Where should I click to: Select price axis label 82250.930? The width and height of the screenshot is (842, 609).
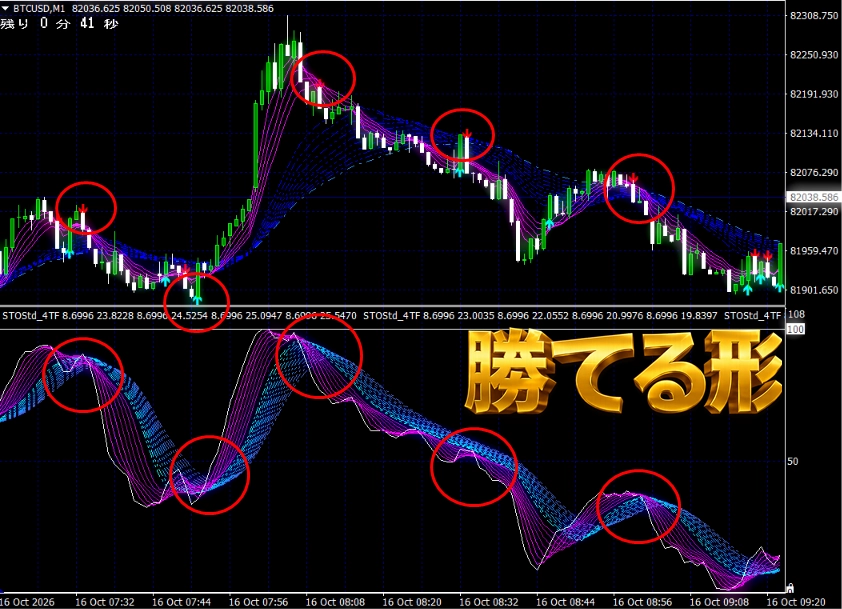tap(814, 55)
